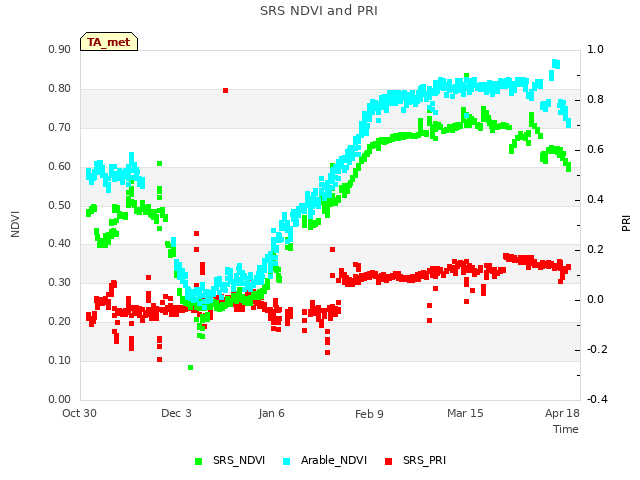Click the 0.30 NDVI axis value
This screenshot has height=480, width=640.
pos(60,282)
